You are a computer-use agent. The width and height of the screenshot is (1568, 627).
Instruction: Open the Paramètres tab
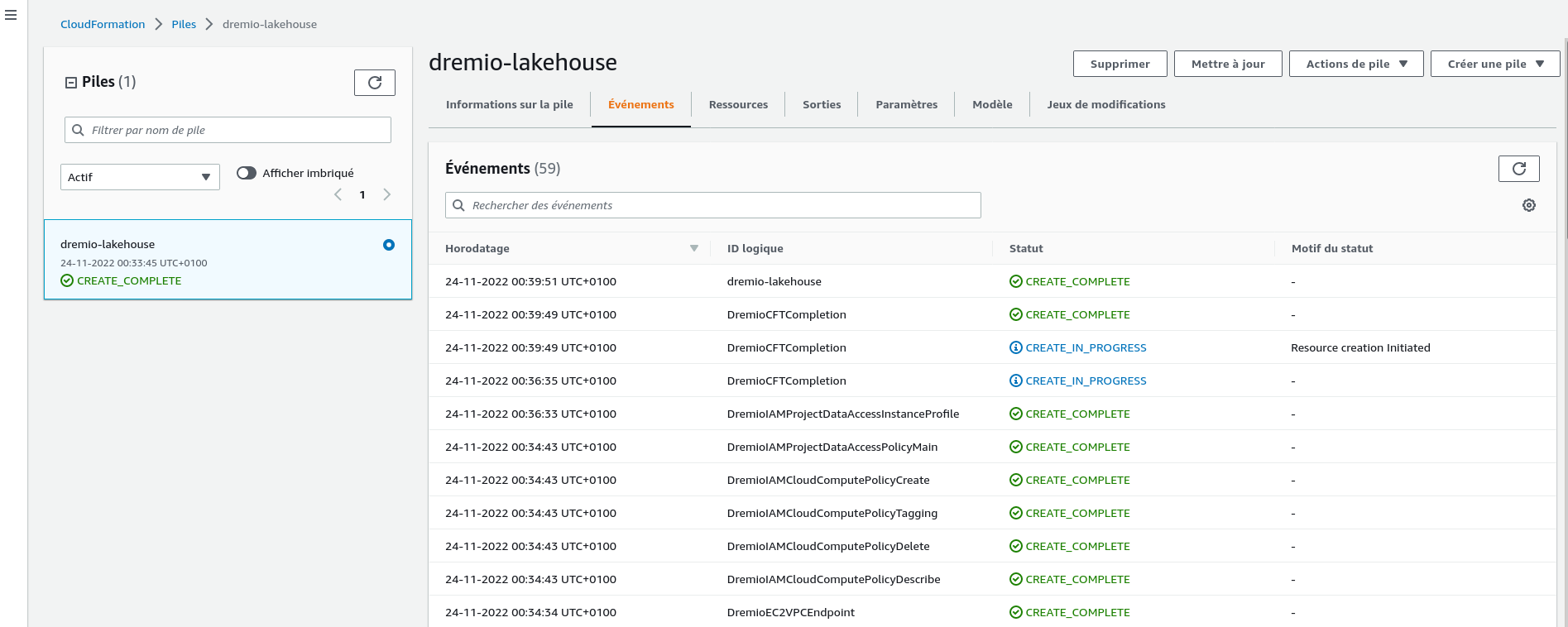906,105
